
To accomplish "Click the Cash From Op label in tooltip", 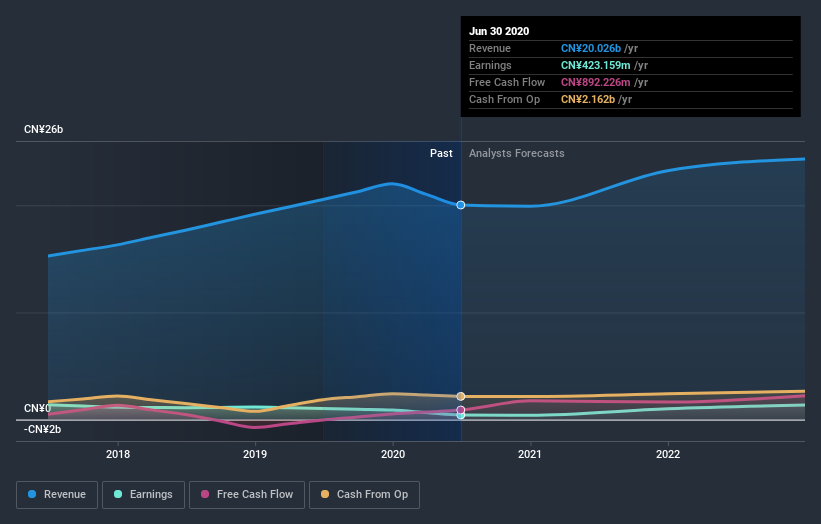I will click(x=504, y=99).
